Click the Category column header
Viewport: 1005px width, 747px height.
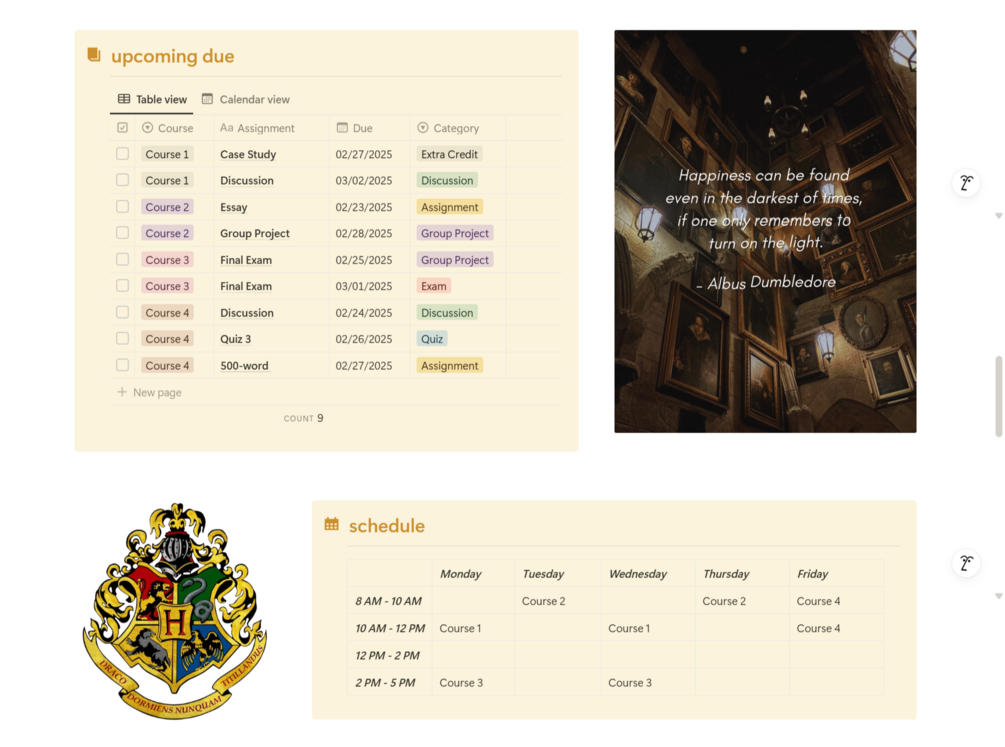458,128
